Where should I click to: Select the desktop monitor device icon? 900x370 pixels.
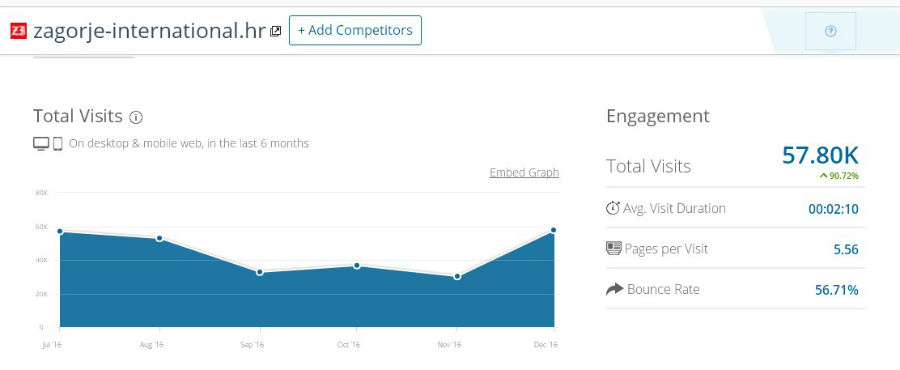(41, 143)
